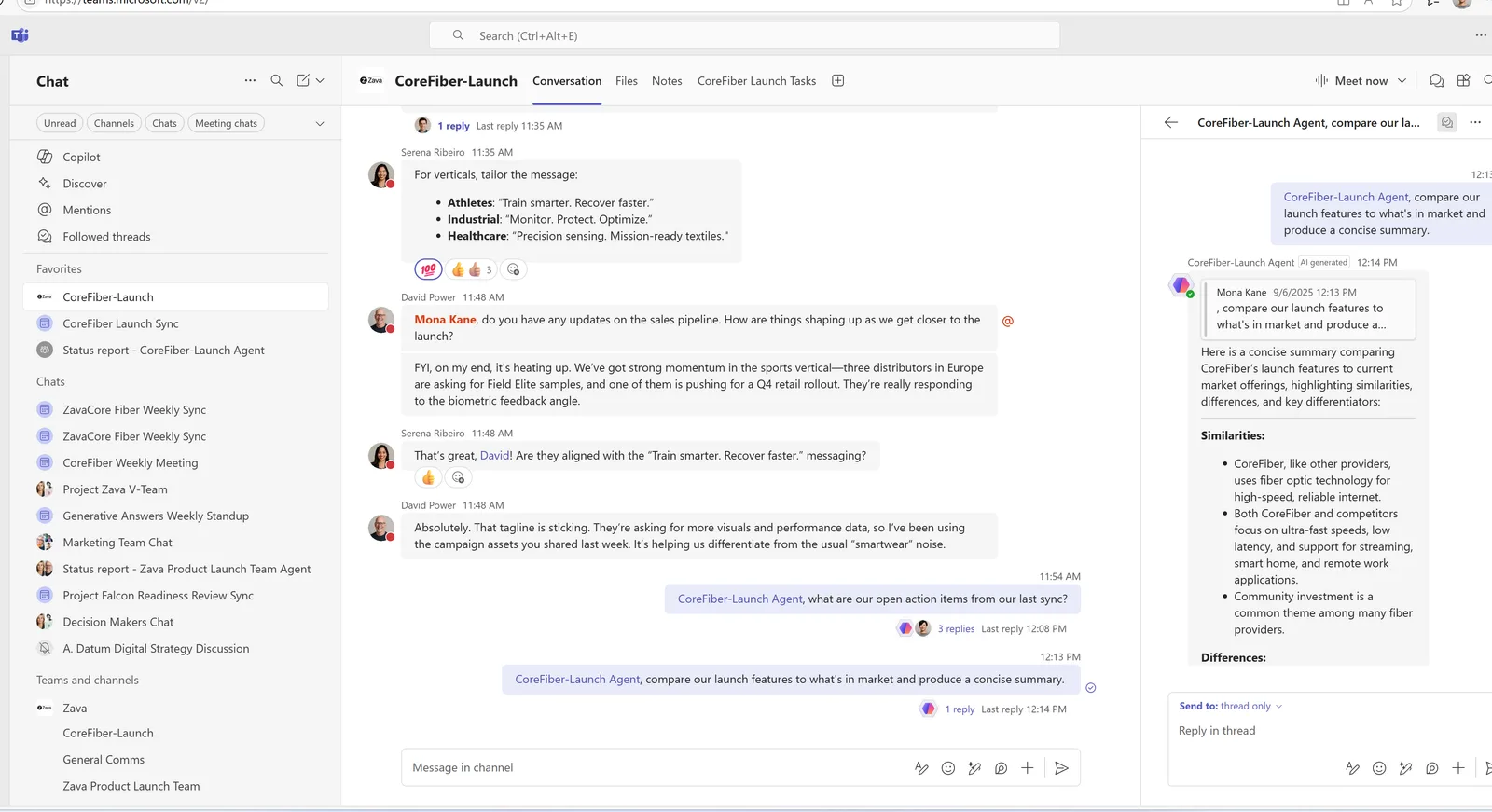Open '3 replies' thread link
The width and height of the screenshot is (1492, 812).
pyautogui.click(x=956, y=629)
